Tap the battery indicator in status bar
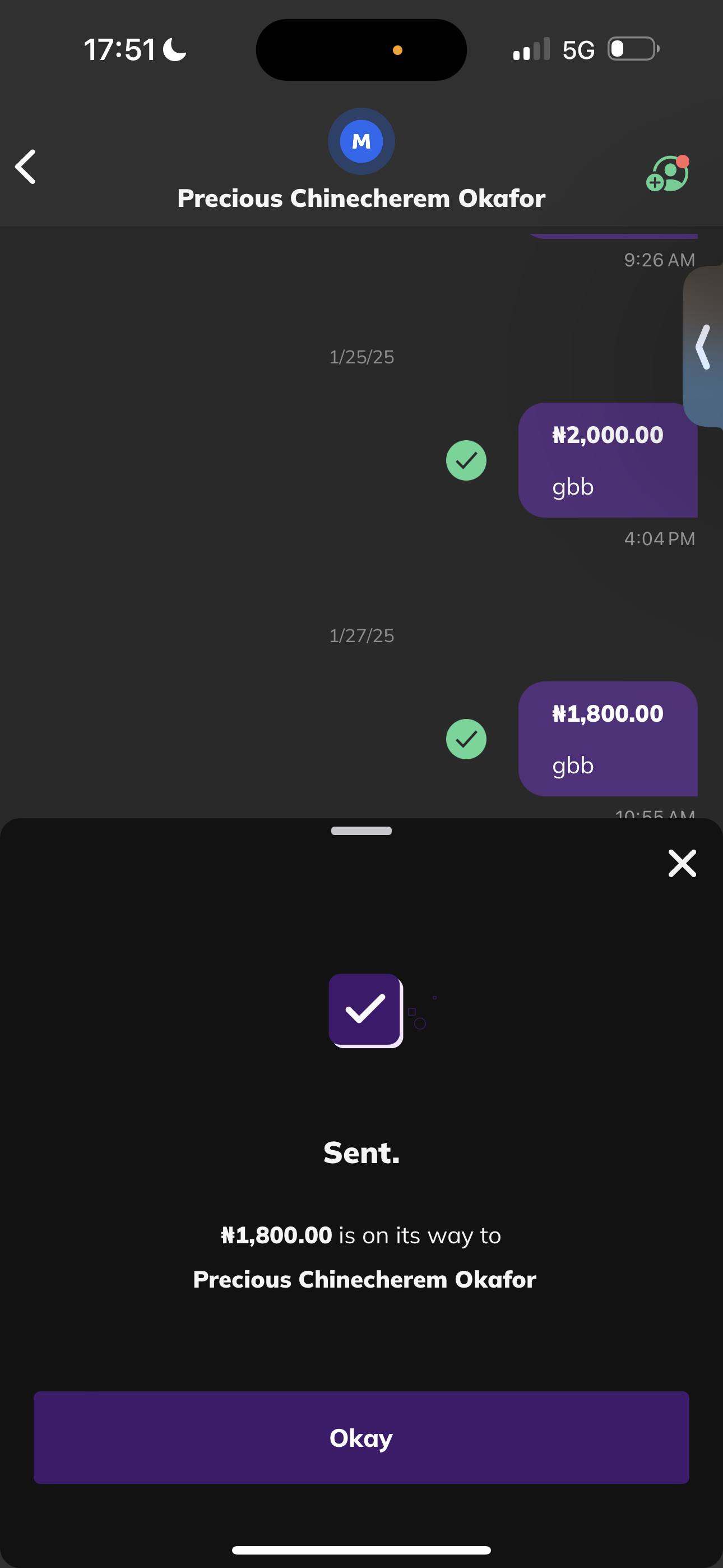The image size is (723, 1568). pos(633,49)
